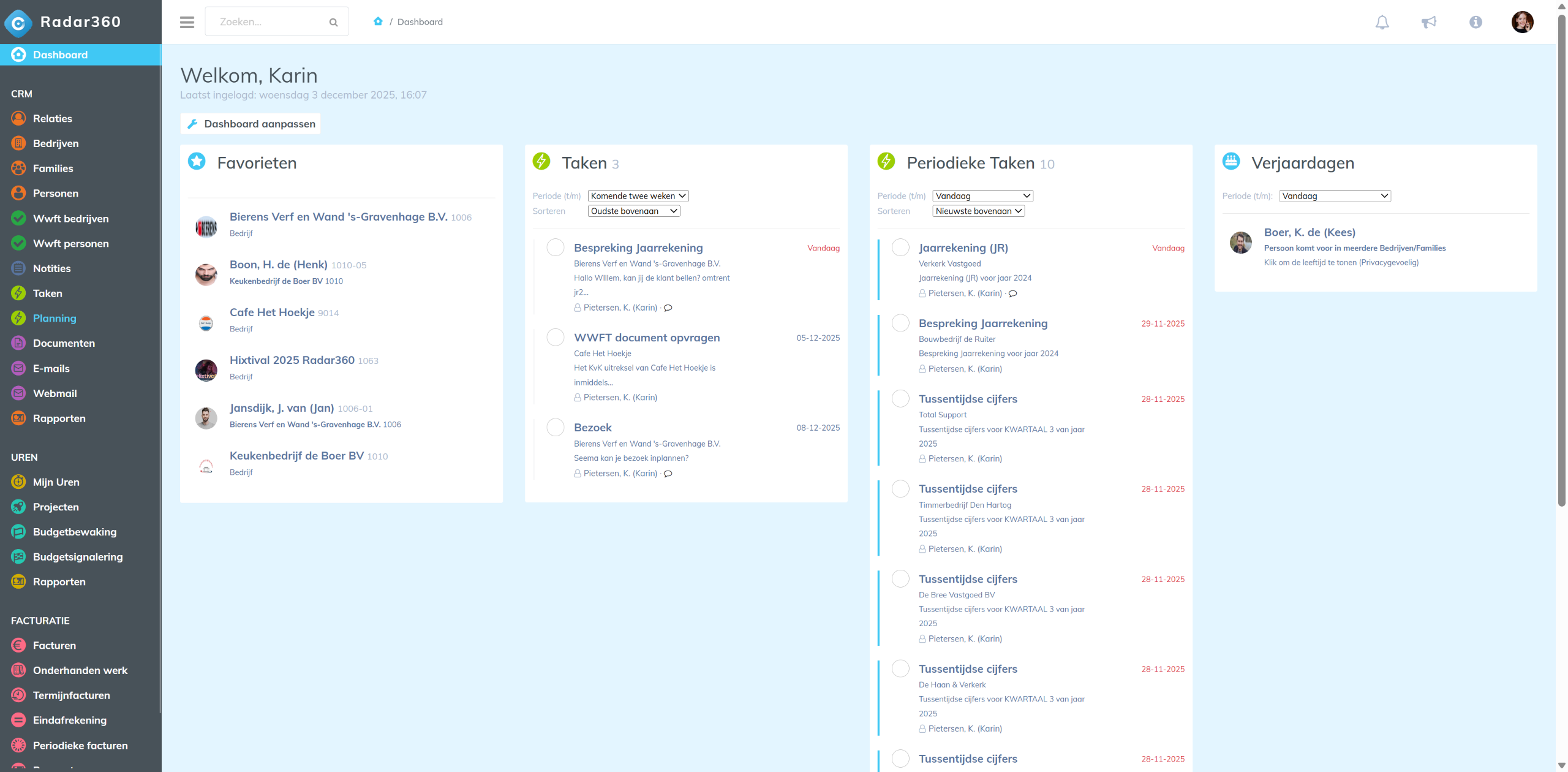The height and width of the screenshot is (772, 1568).
Task: Click the search magnifier icon
Action: coord(333,22)
